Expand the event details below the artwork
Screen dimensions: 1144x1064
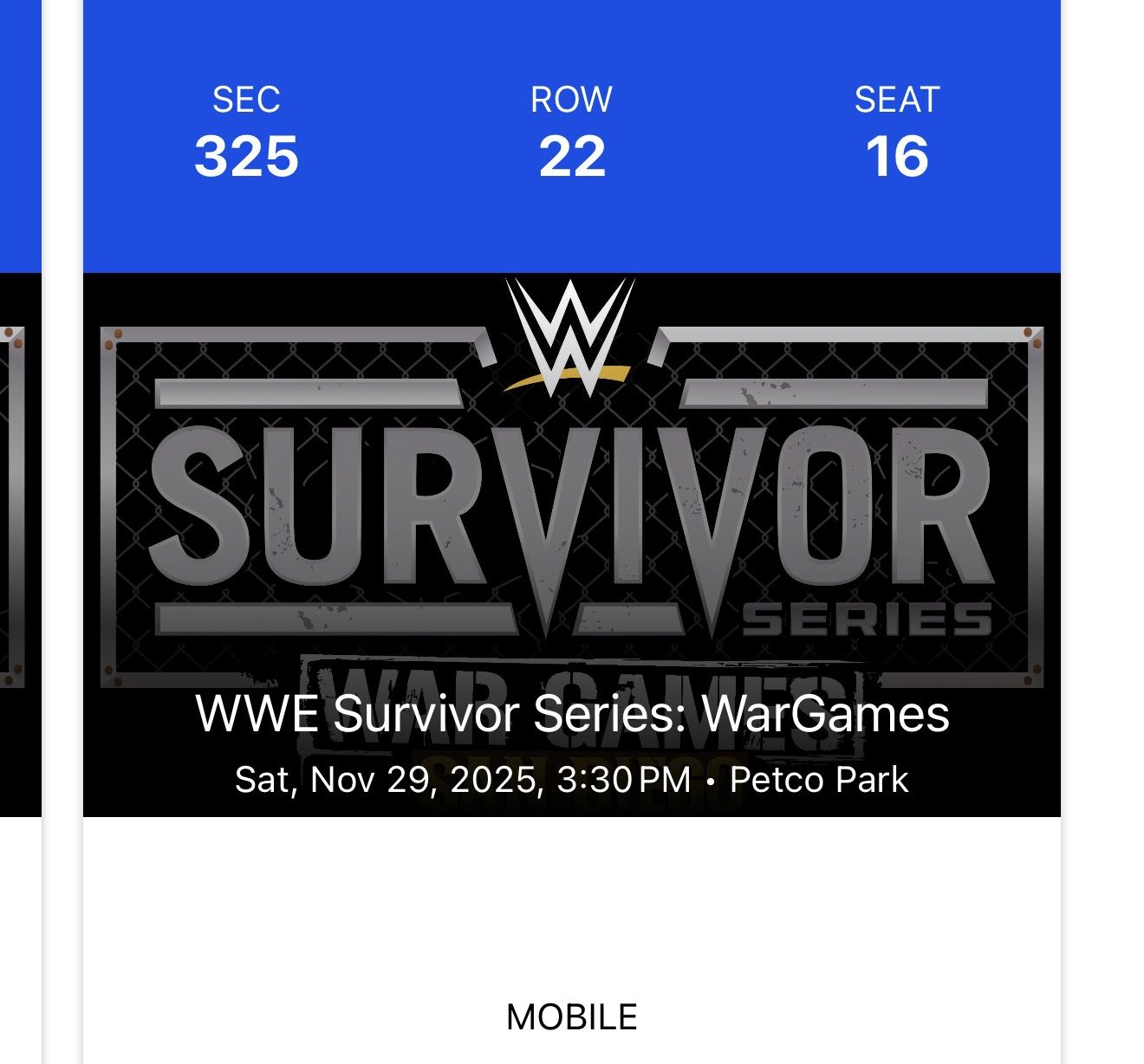572,745
